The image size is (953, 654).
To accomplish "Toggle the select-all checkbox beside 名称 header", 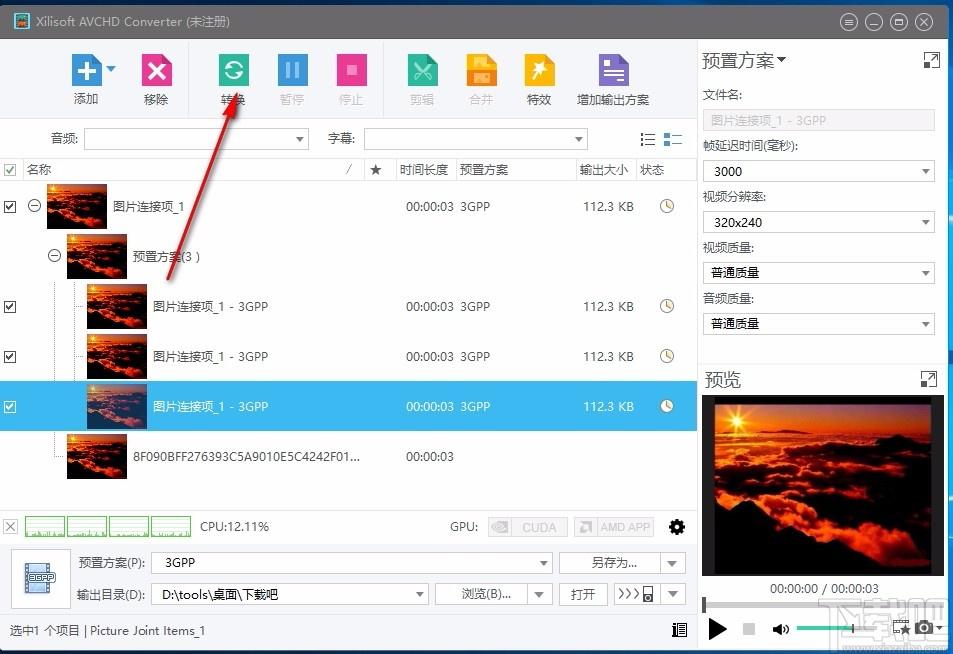I will pos(10,170).
